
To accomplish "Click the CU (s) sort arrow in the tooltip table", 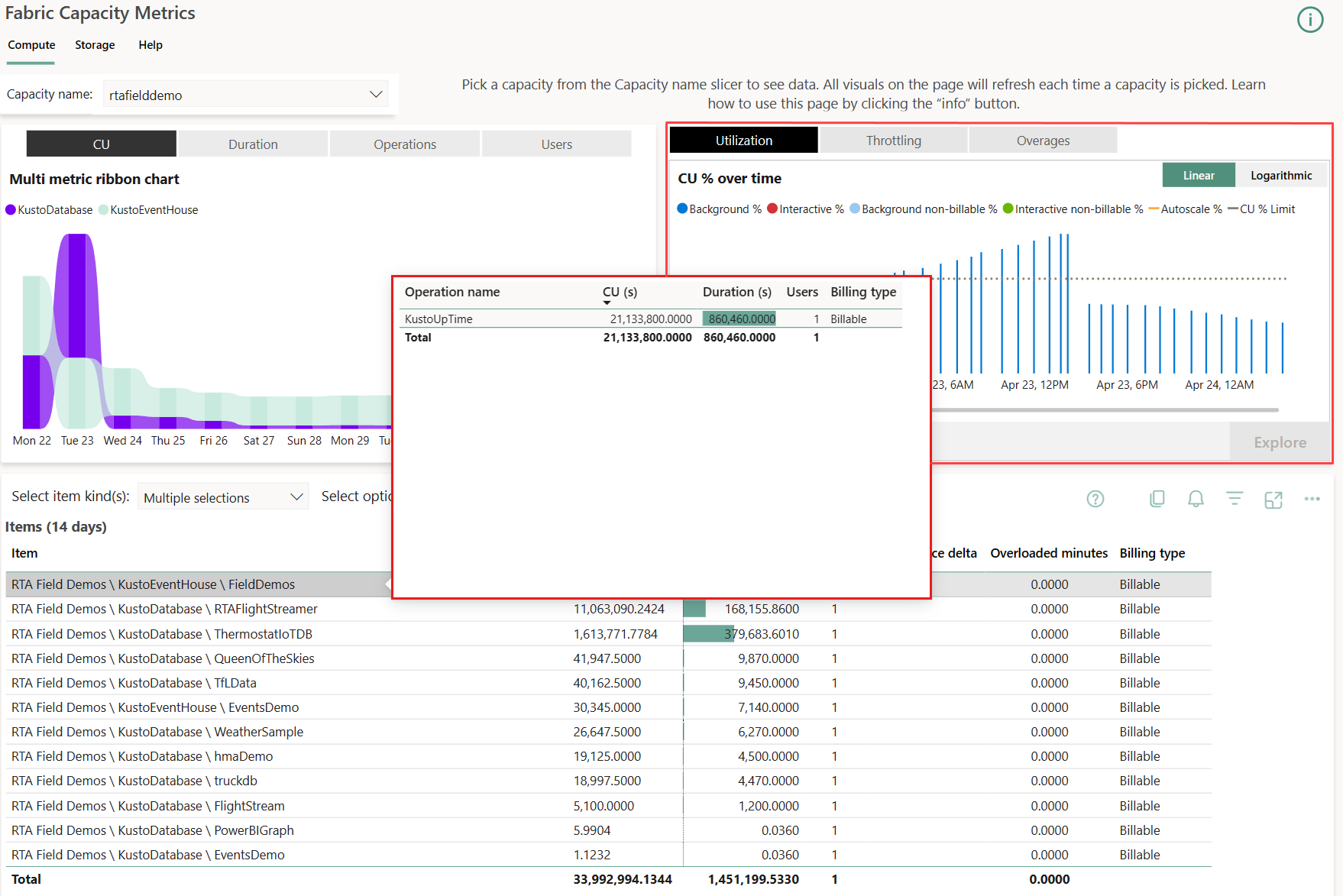I will (607, 303).
